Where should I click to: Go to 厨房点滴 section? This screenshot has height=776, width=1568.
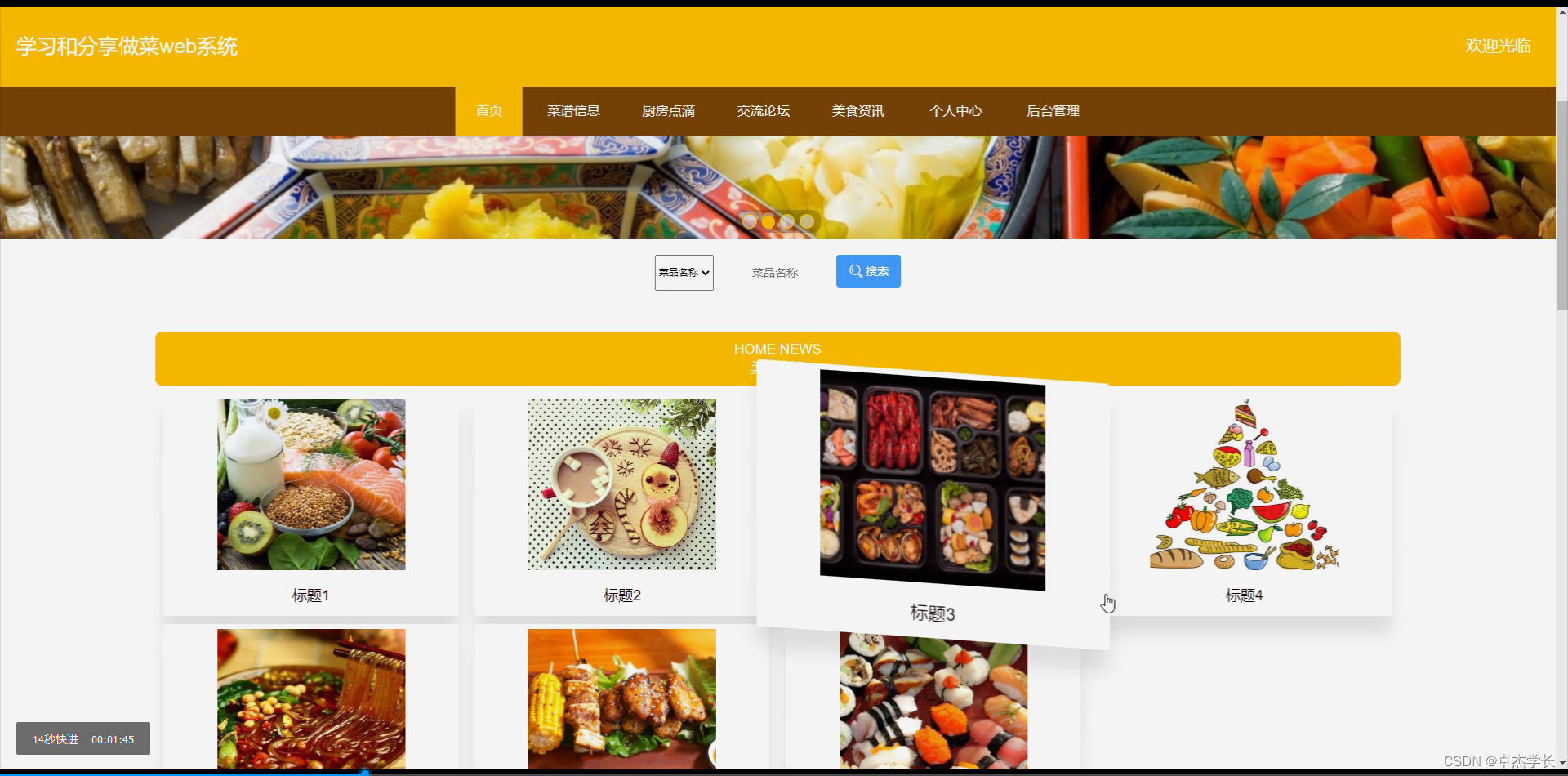tap(668, 111)
